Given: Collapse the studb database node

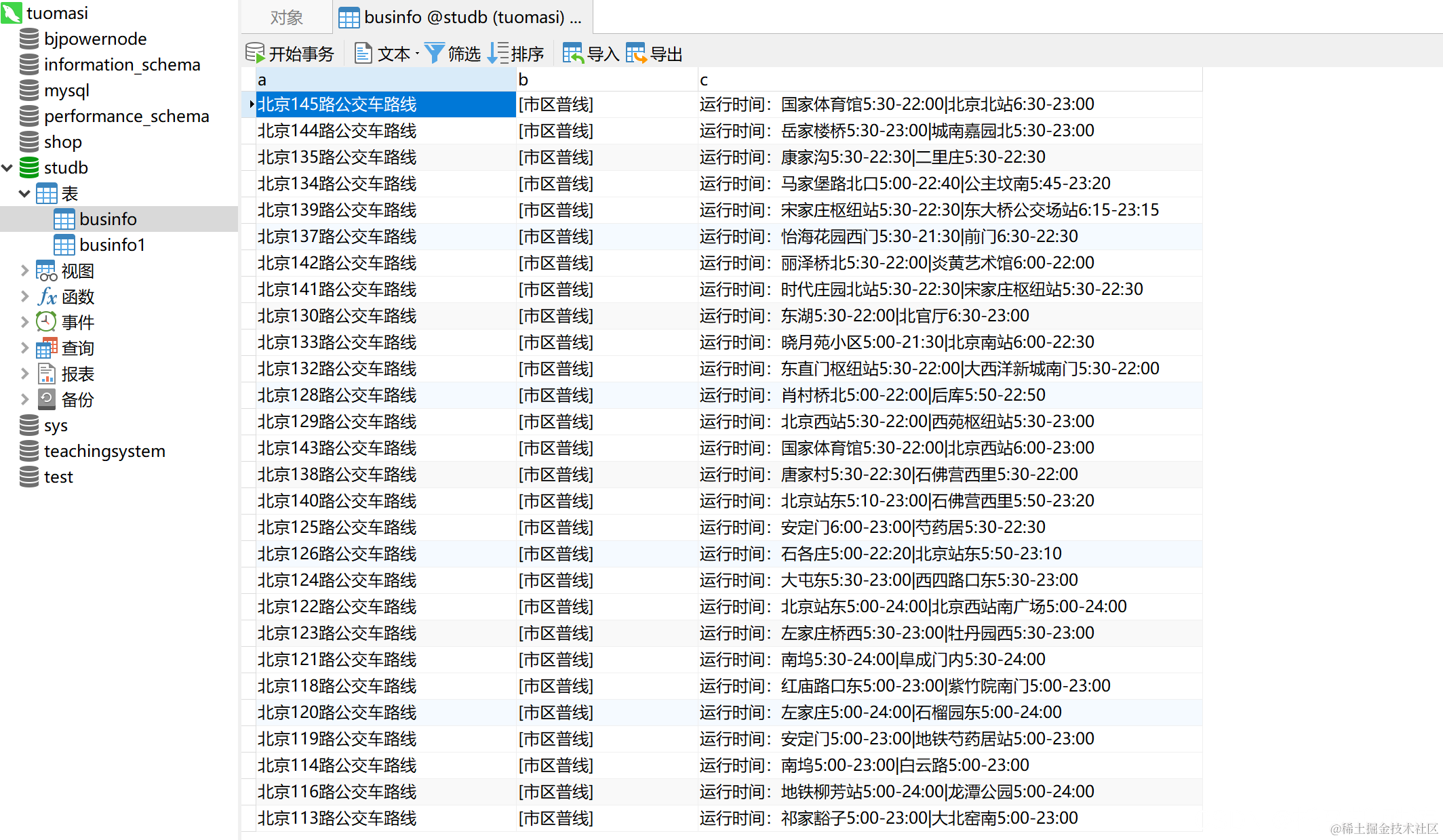Looking at the screenshot, I should 7,167.
